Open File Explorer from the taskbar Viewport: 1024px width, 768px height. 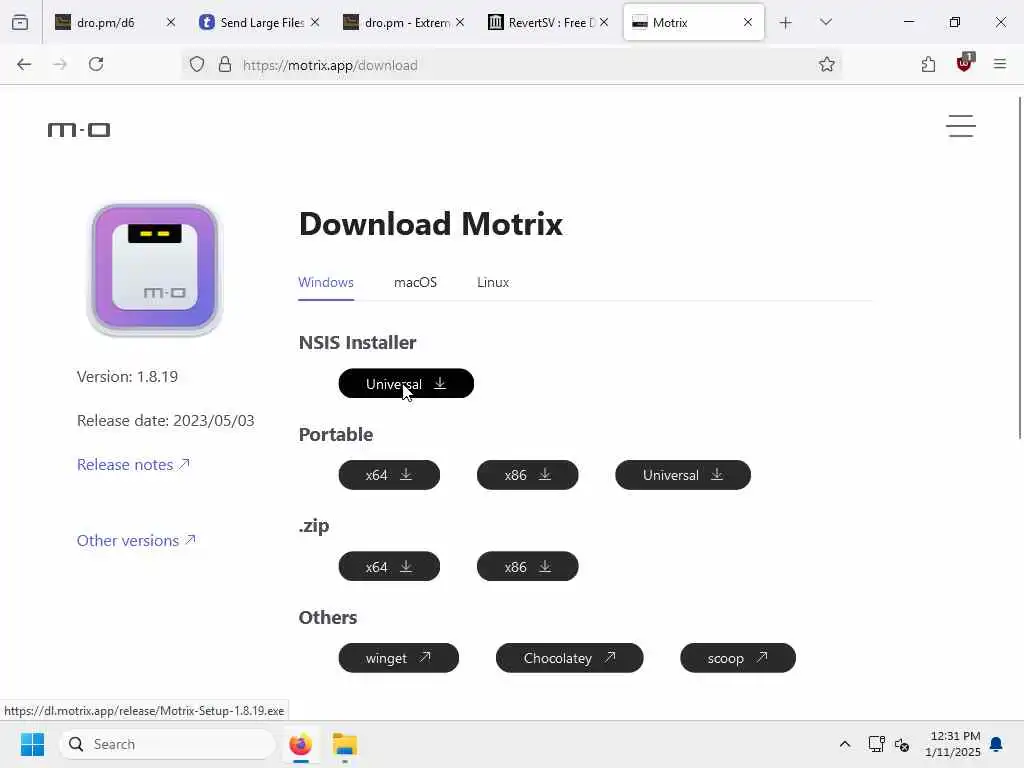coord(344,744)
